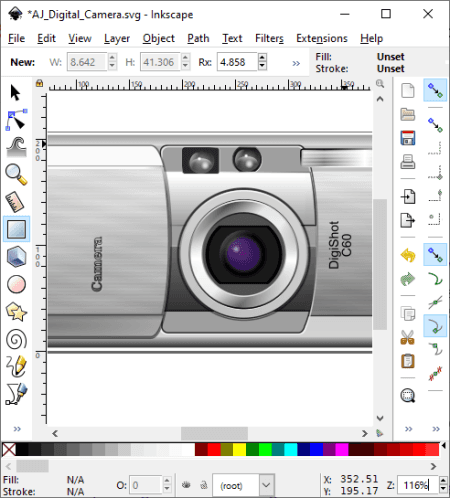
Task: Select the Bezier pen tool
Action: pyautogui.click(x=16, y=394)
